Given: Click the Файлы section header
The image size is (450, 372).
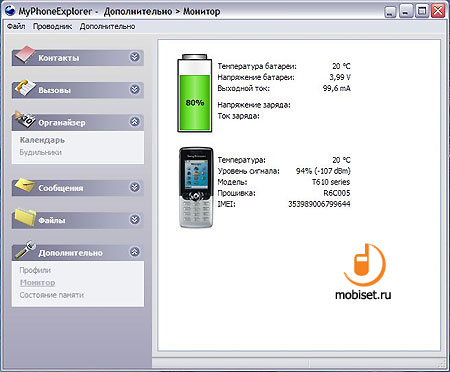Looking at the screenshot, I should (x=78, y=220).
